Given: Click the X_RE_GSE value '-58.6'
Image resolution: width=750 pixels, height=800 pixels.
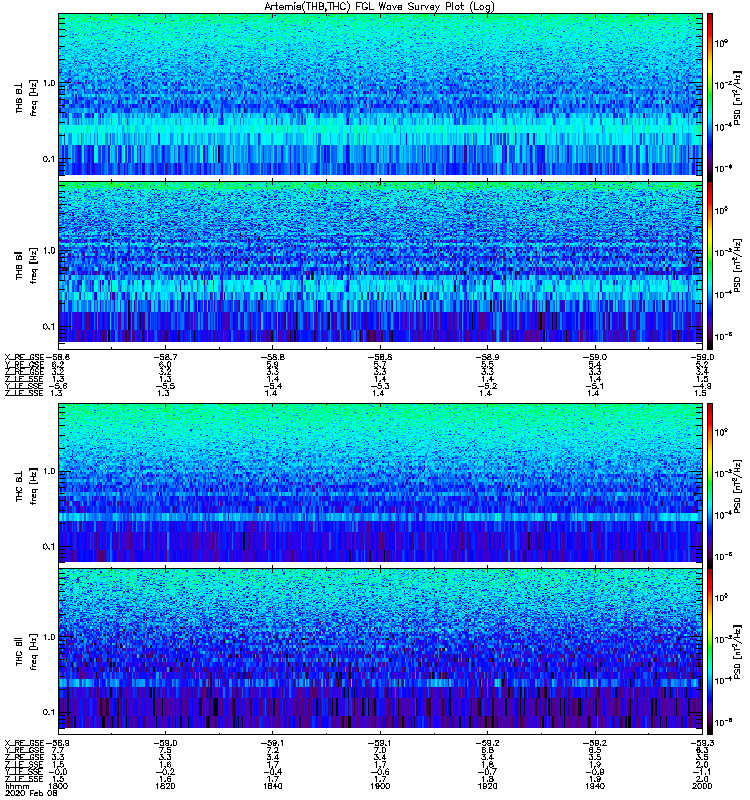Looking at the screenshot, I should click(58, 357).
